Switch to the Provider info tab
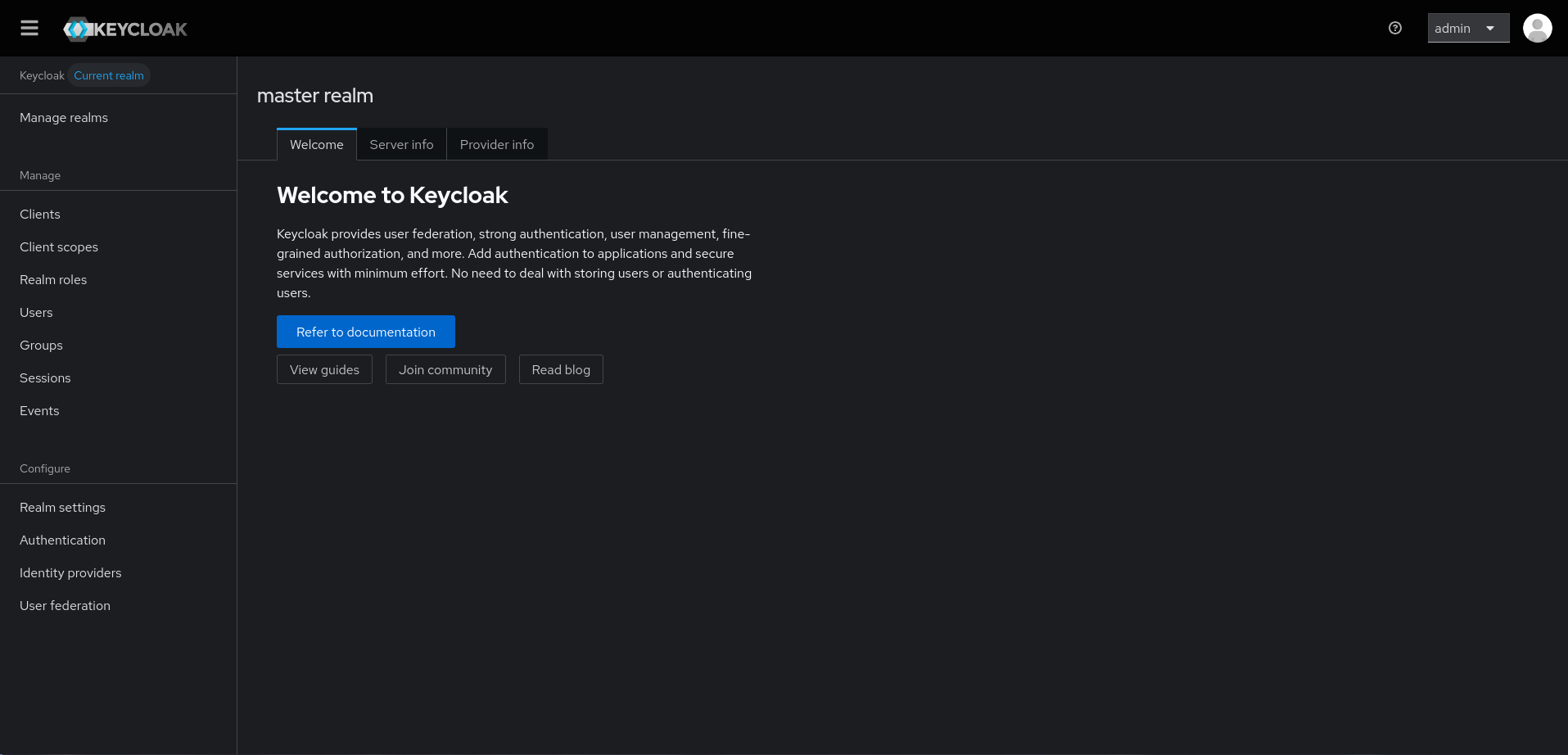Viewport: 1568px width, 755px height. [x=497, y=145]
